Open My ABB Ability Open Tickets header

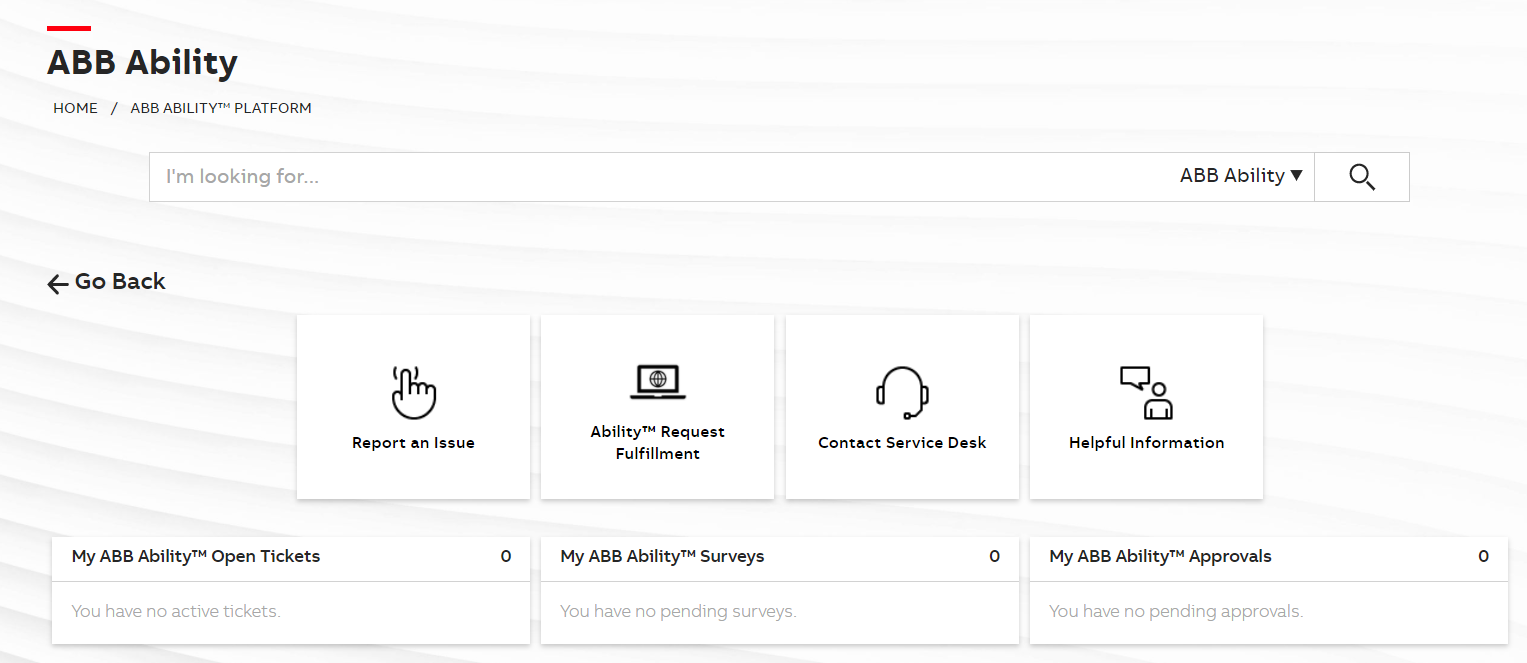pos(196,557)
